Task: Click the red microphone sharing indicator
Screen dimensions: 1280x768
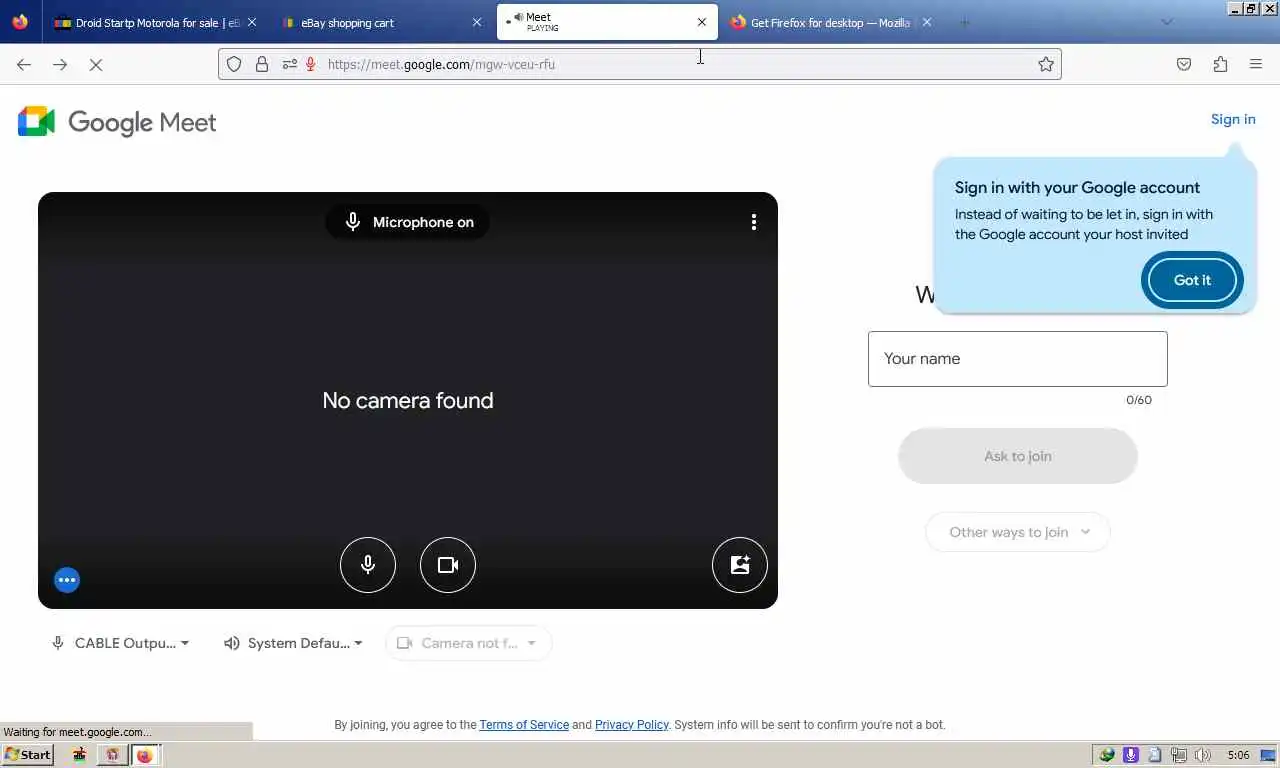Action: [311, 64]
